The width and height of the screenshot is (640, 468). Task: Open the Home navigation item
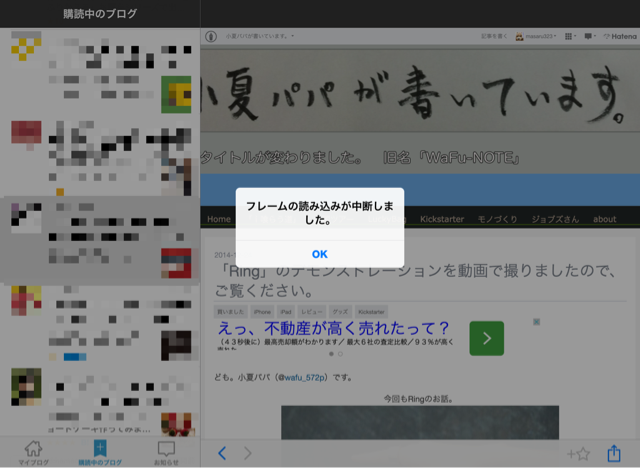(219, 219)
